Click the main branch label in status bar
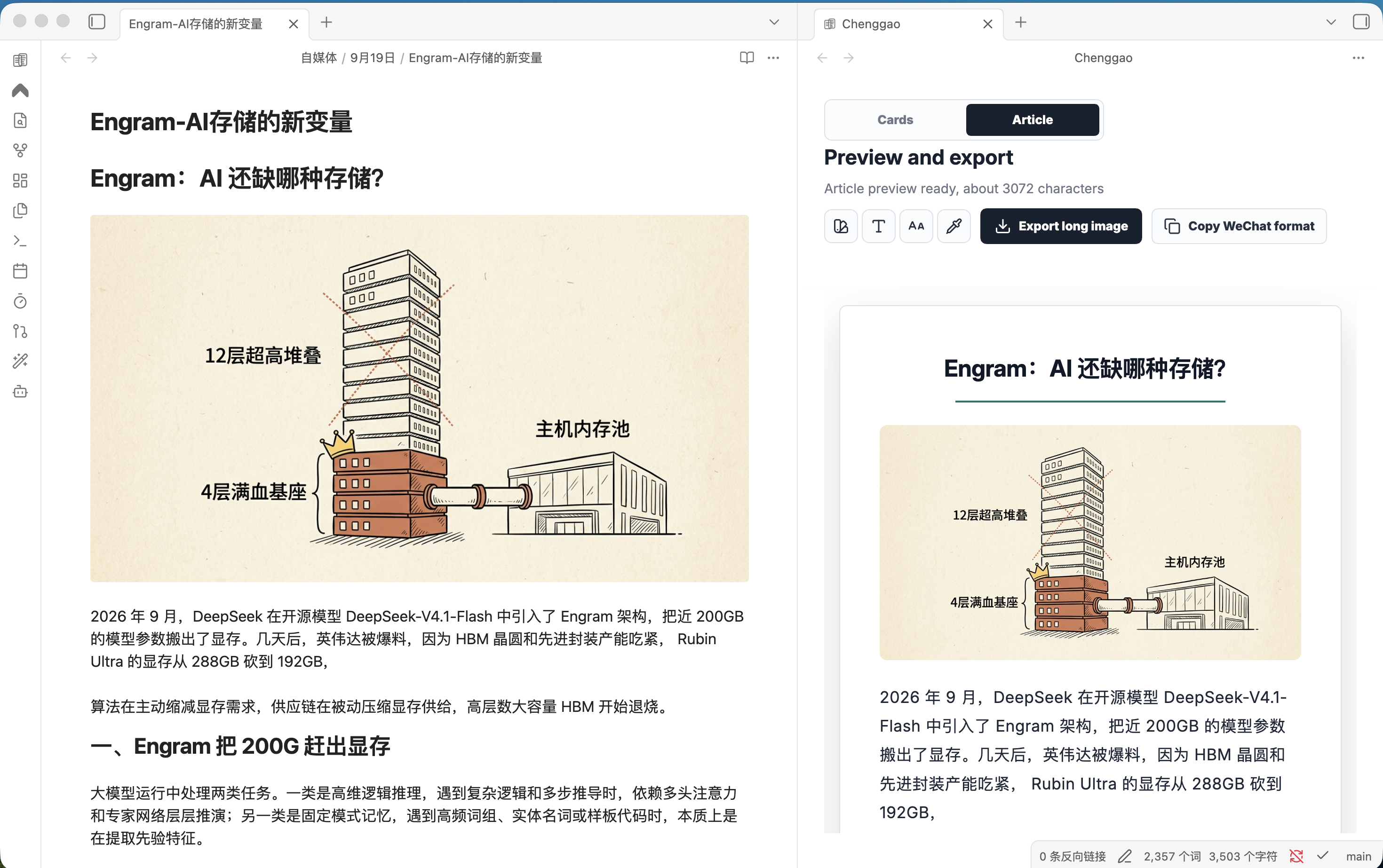This screenshot has width=1383, height=868. [x=1359, y=856]
